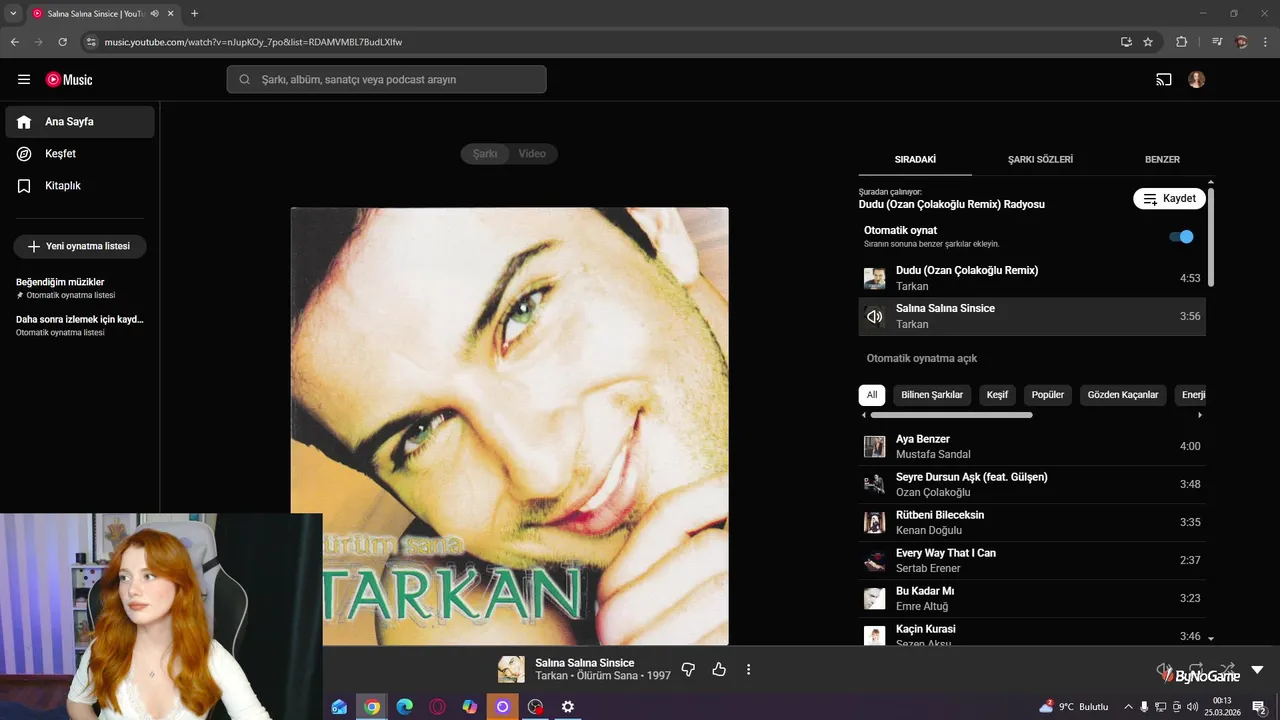1280x720 pixels.
Task: View site information icon in address bar
Action: (x=91, y=42)
